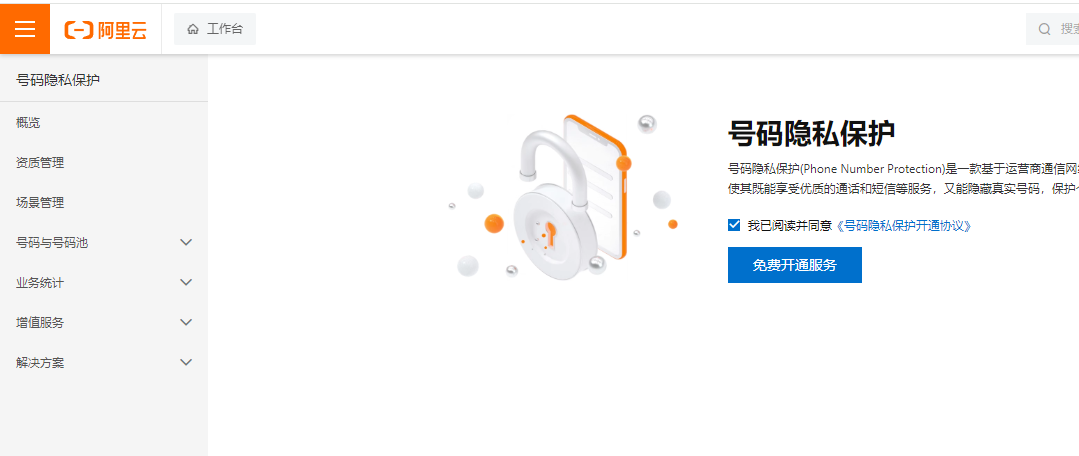Select the 号码与号码池 menu label
1079x456 pixels.
click(52, 243)
